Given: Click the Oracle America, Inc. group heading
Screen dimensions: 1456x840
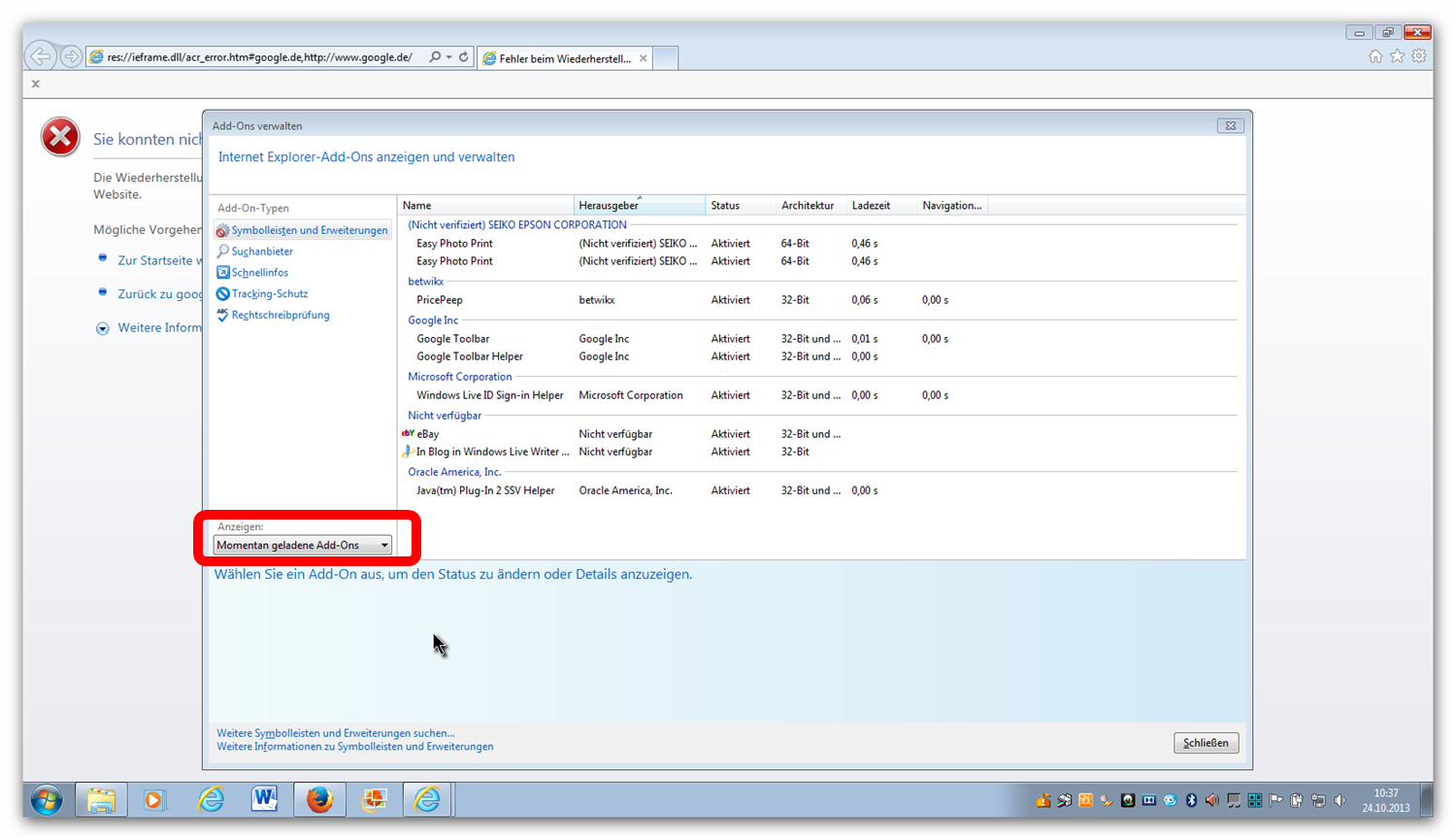Looking at the screenshot, I should click(x=454, y=472).
